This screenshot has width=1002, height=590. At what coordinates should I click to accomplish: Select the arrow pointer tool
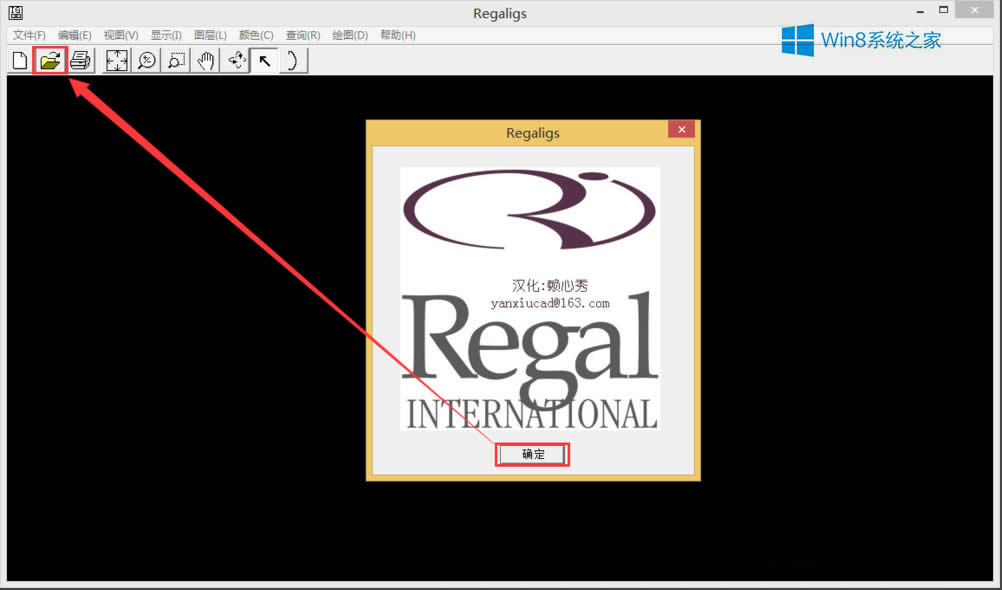(265, 61)
